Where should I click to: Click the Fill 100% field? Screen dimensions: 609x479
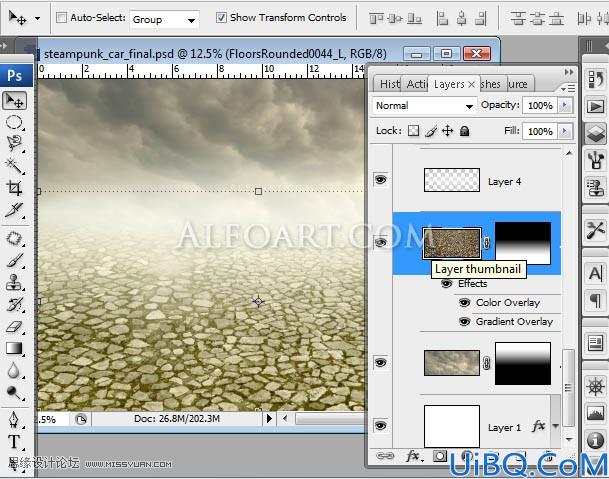point(540,131)
